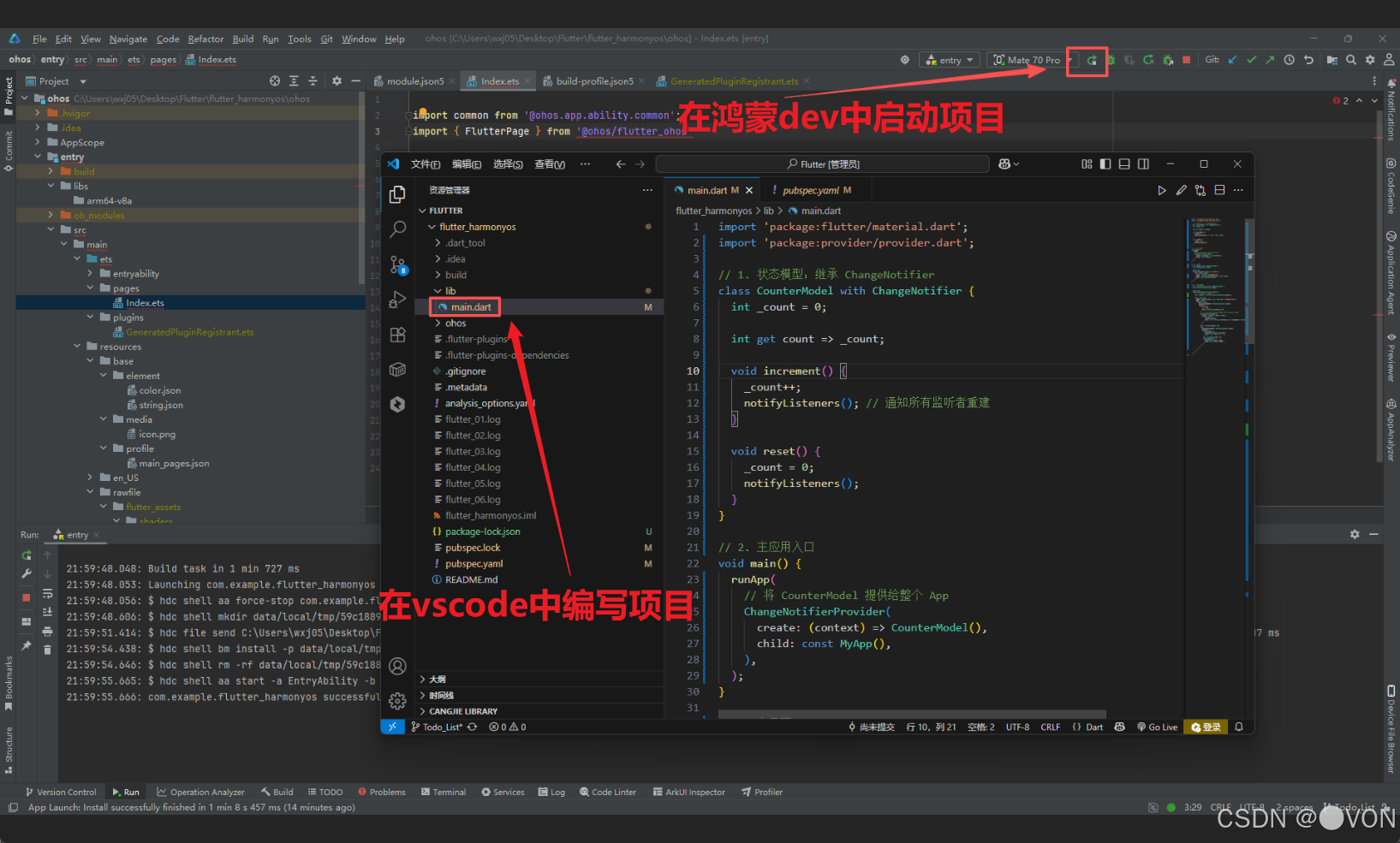Click UTF-8 encoding in VS Code status bar
This screenshot has width=1400, height=843.
[x=1017, y=727]
